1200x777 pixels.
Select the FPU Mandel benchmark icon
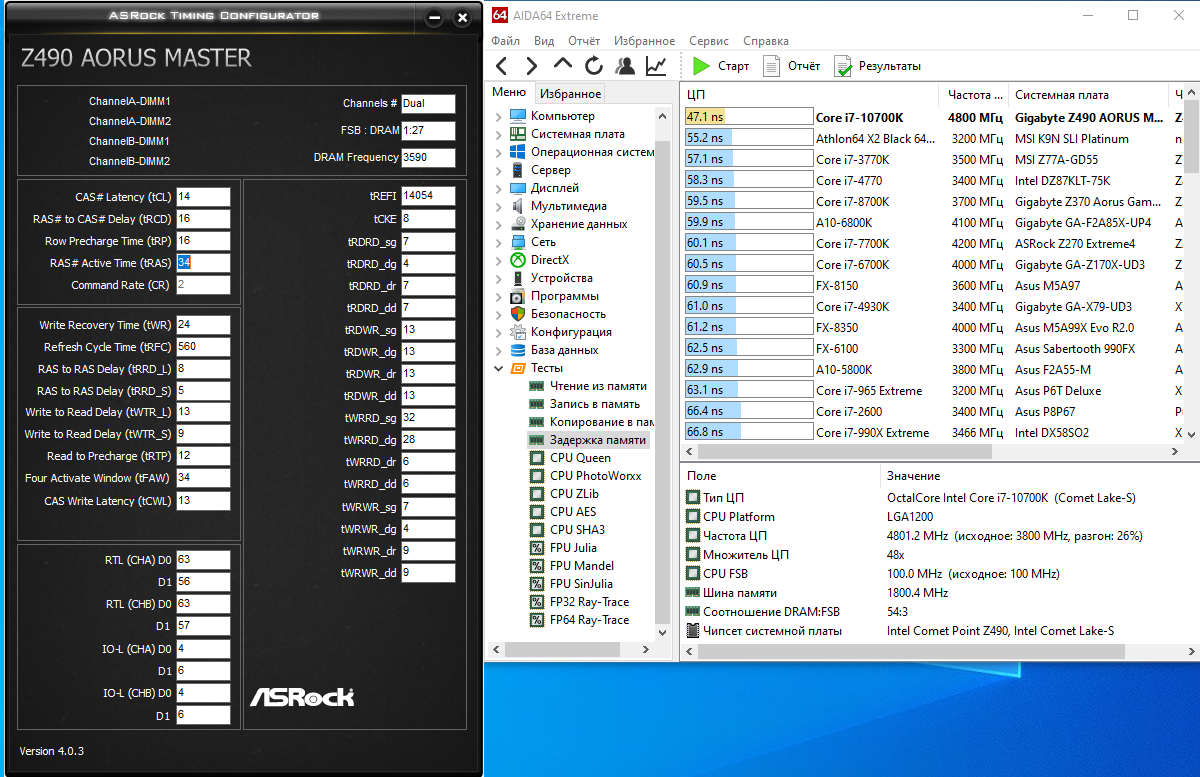536,566
